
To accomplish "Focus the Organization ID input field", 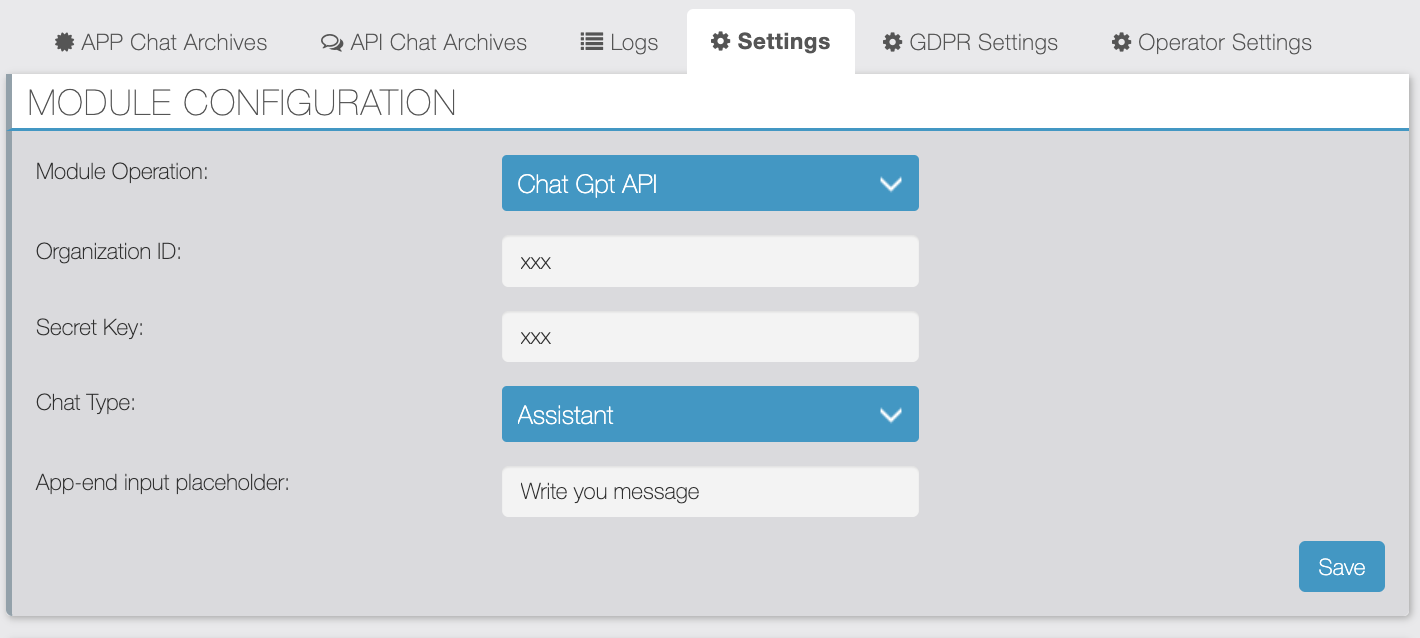I will click(710, 262).
